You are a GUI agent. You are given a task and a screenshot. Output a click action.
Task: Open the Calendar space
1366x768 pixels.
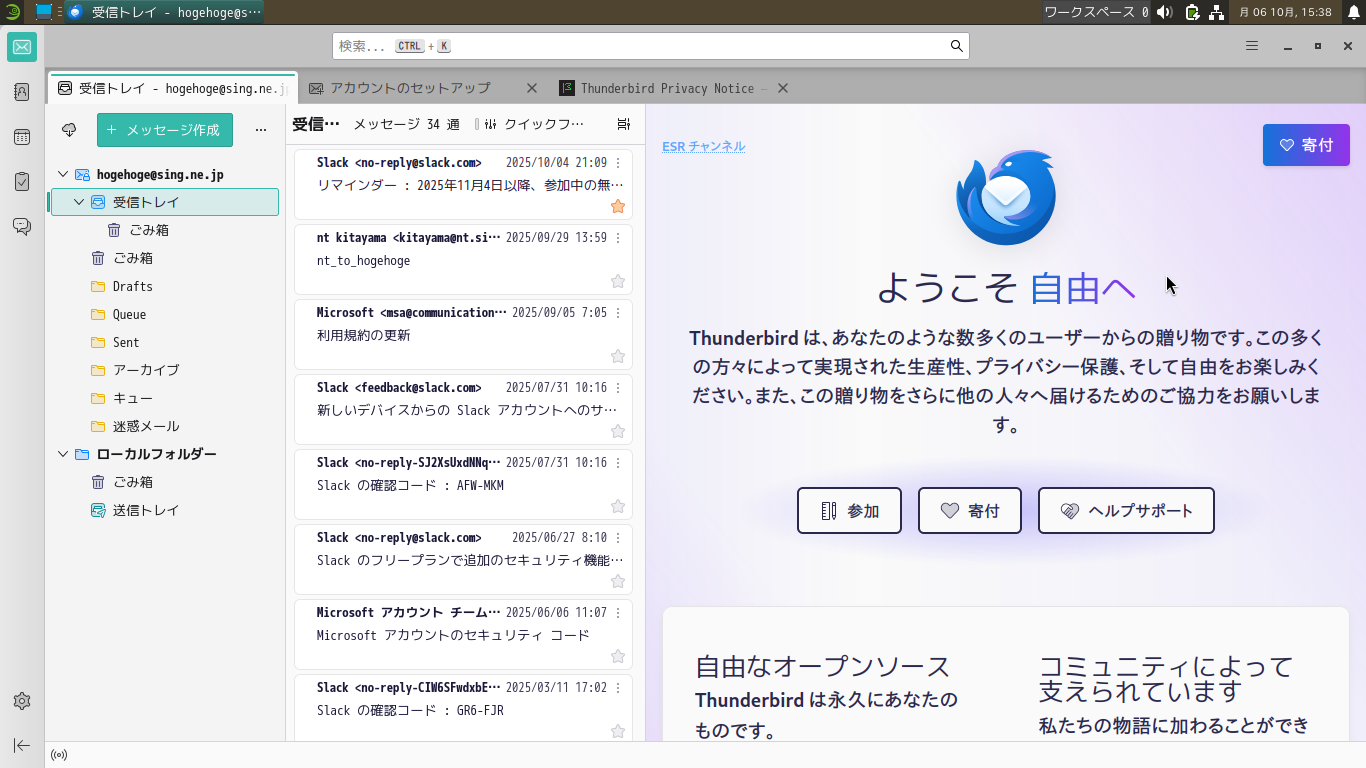22,137
